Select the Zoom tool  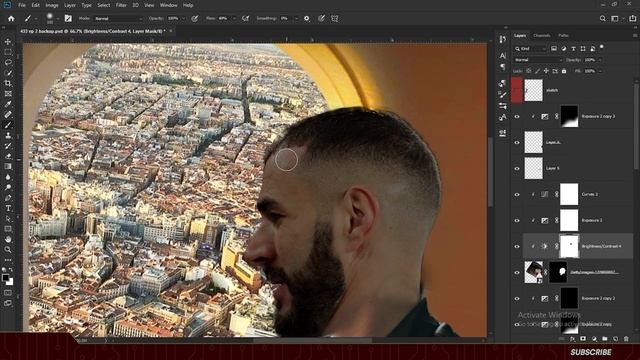pyautogui.click(x=8, y=249)
